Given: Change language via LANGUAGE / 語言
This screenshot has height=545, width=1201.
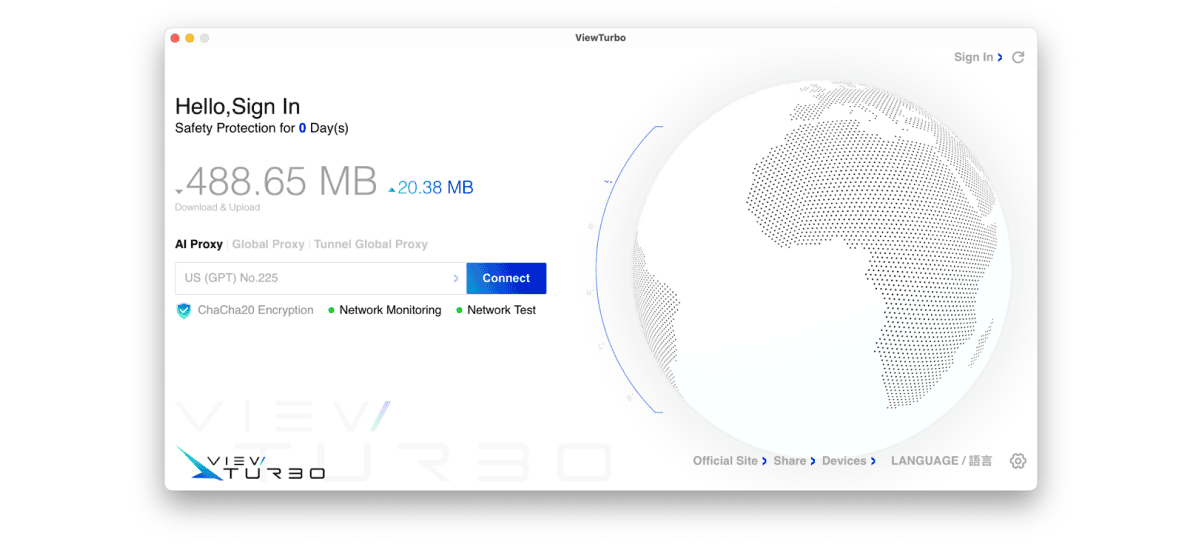Looking at the screenshot, I should point(942,461).
